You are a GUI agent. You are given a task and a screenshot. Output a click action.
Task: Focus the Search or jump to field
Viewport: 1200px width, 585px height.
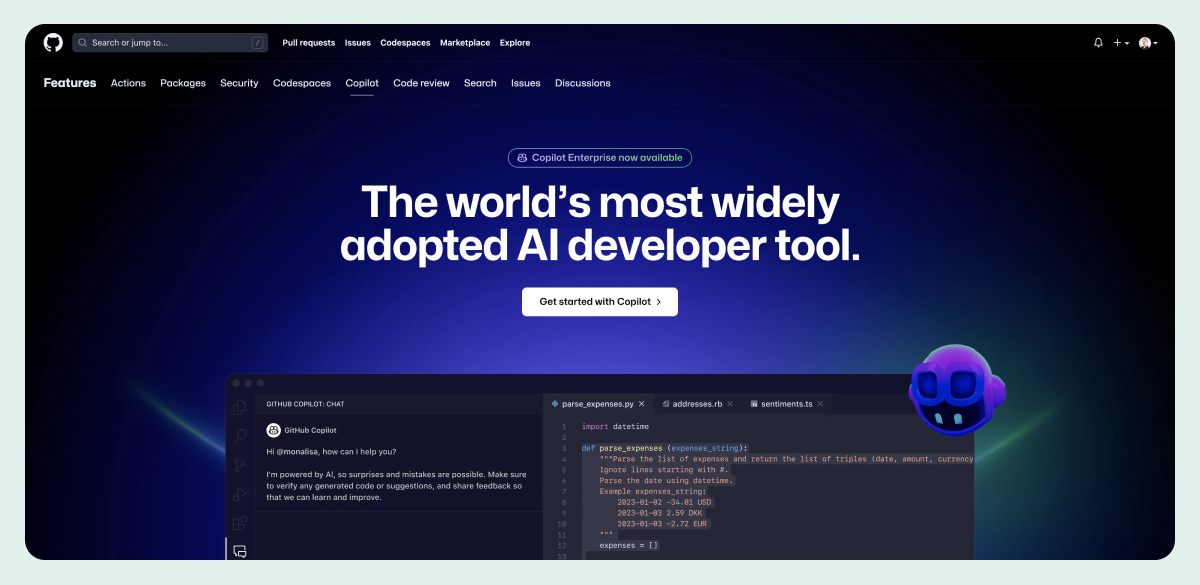(x=170, y=43)
